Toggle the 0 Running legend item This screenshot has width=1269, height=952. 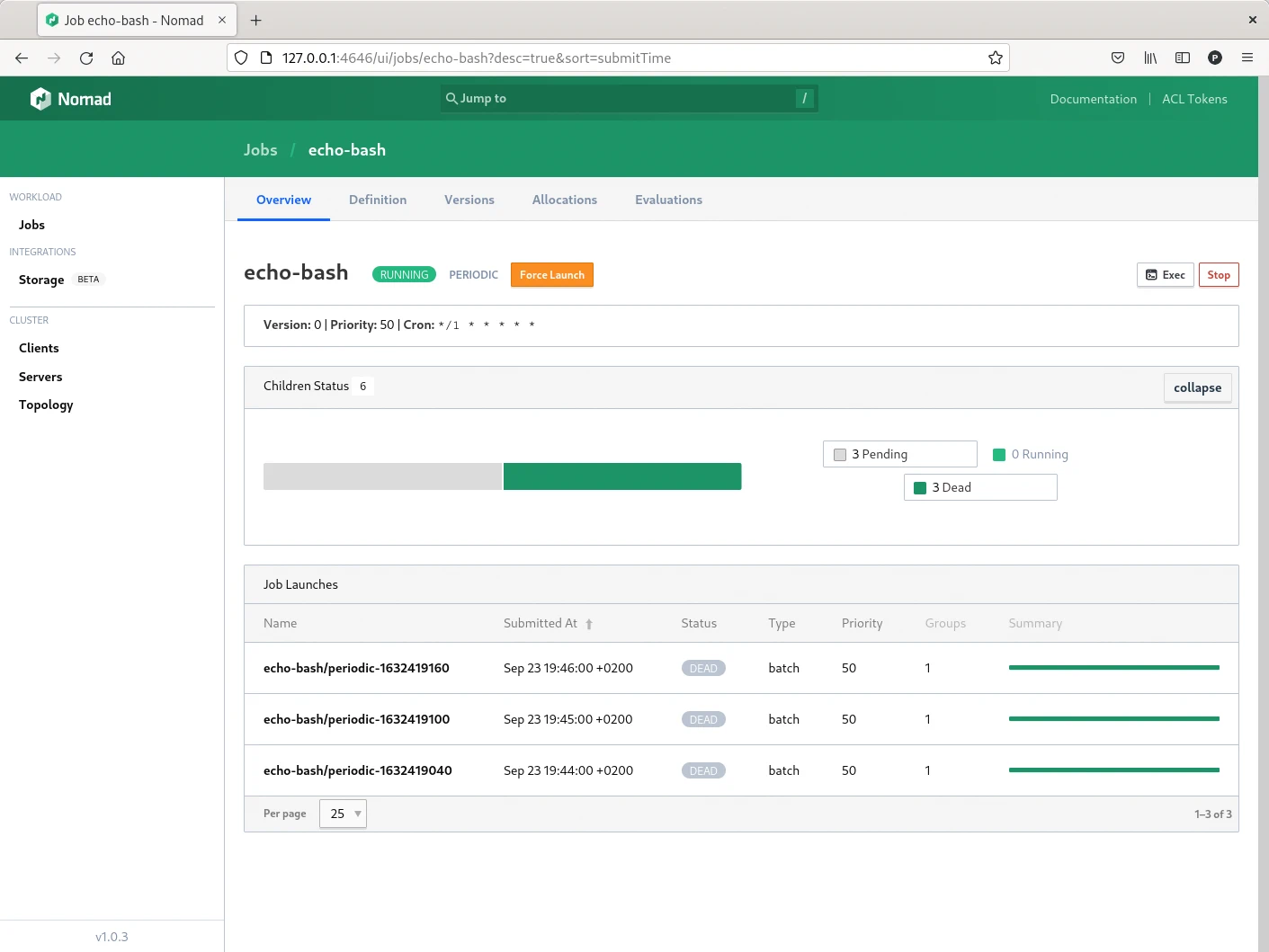click(1031, 454)
